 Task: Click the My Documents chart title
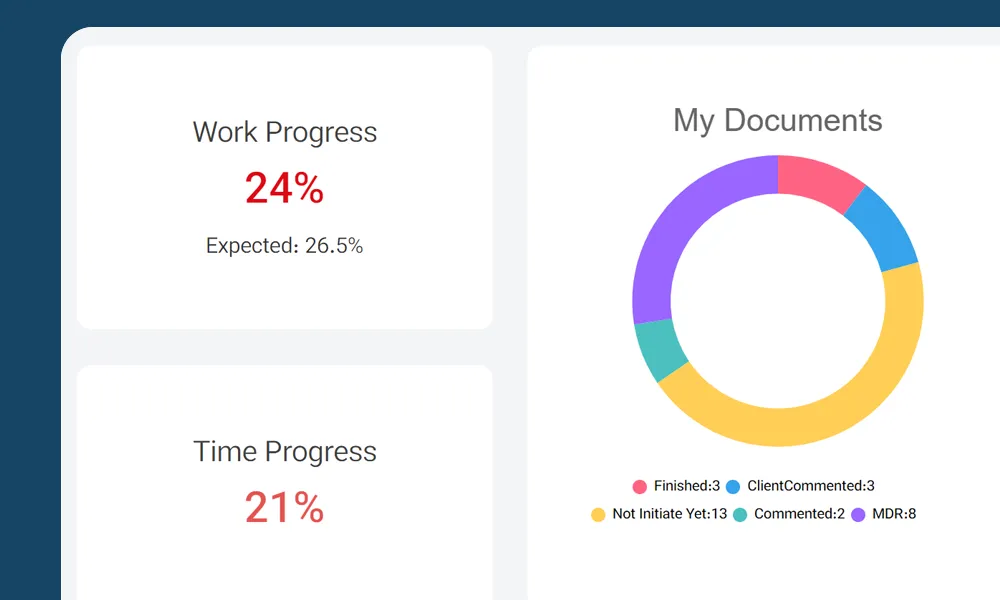point(778,120)
